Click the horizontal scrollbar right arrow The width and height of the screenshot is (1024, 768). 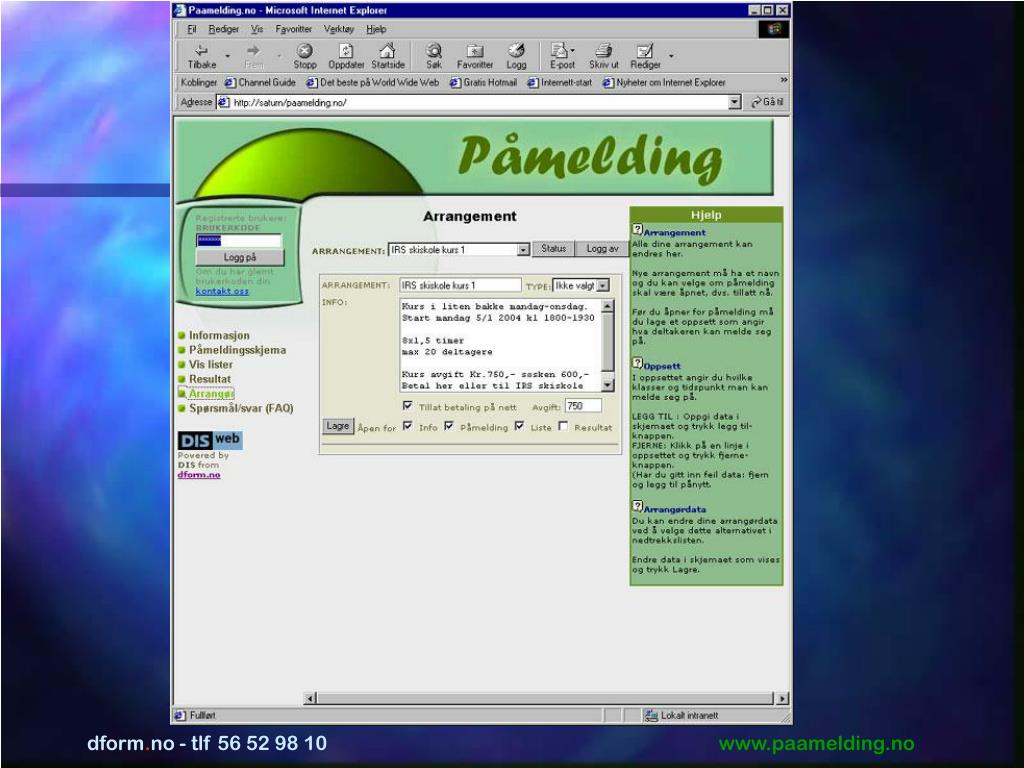click(782, 698)
